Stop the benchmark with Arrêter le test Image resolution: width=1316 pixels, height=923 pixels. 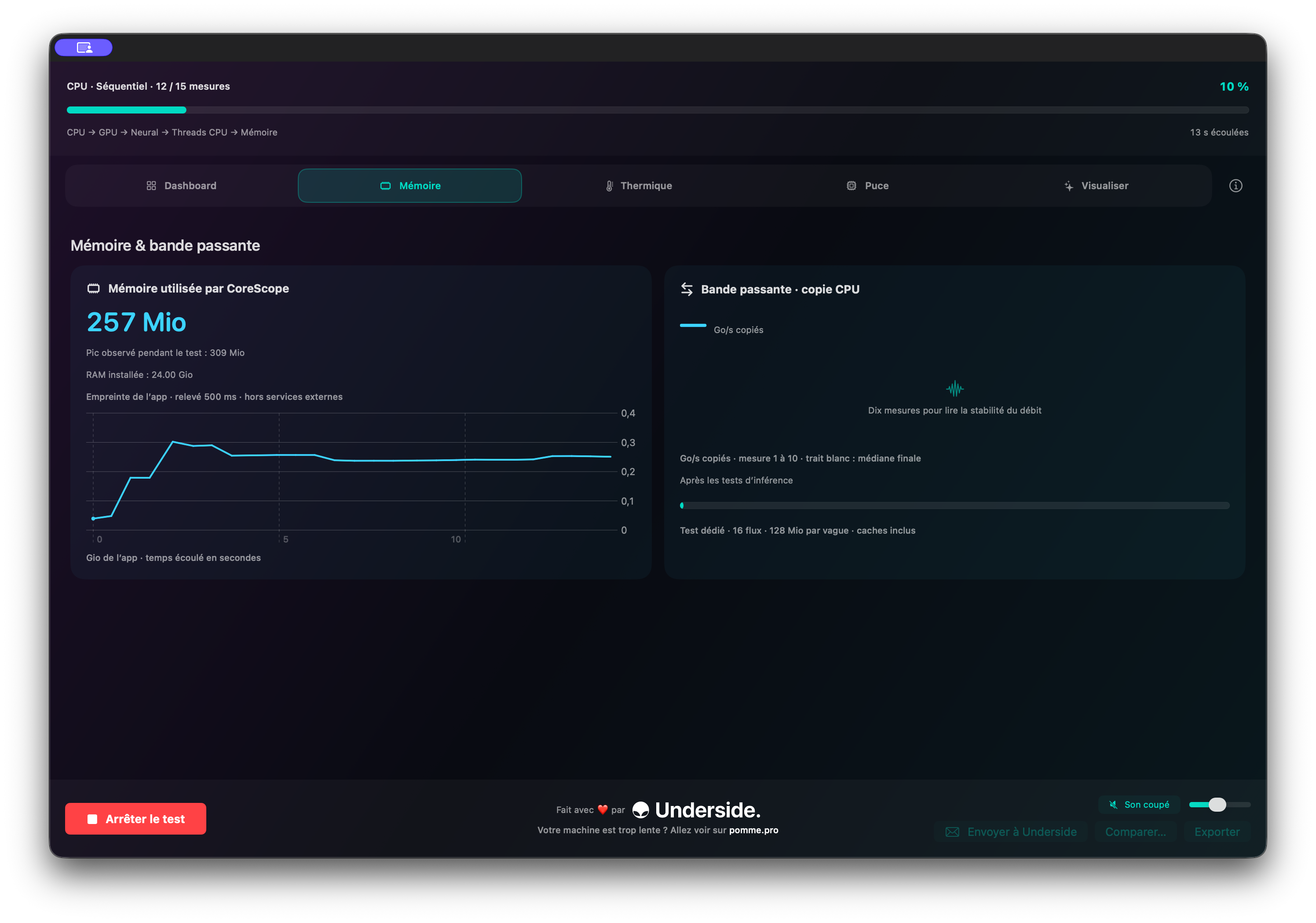click(136, 819)
